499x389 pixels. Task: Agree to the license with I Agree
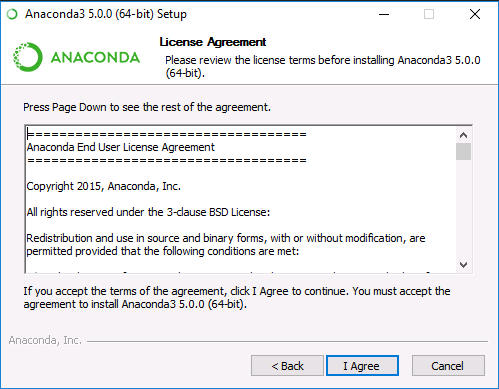pyautogui.click(x=362, y=366)
